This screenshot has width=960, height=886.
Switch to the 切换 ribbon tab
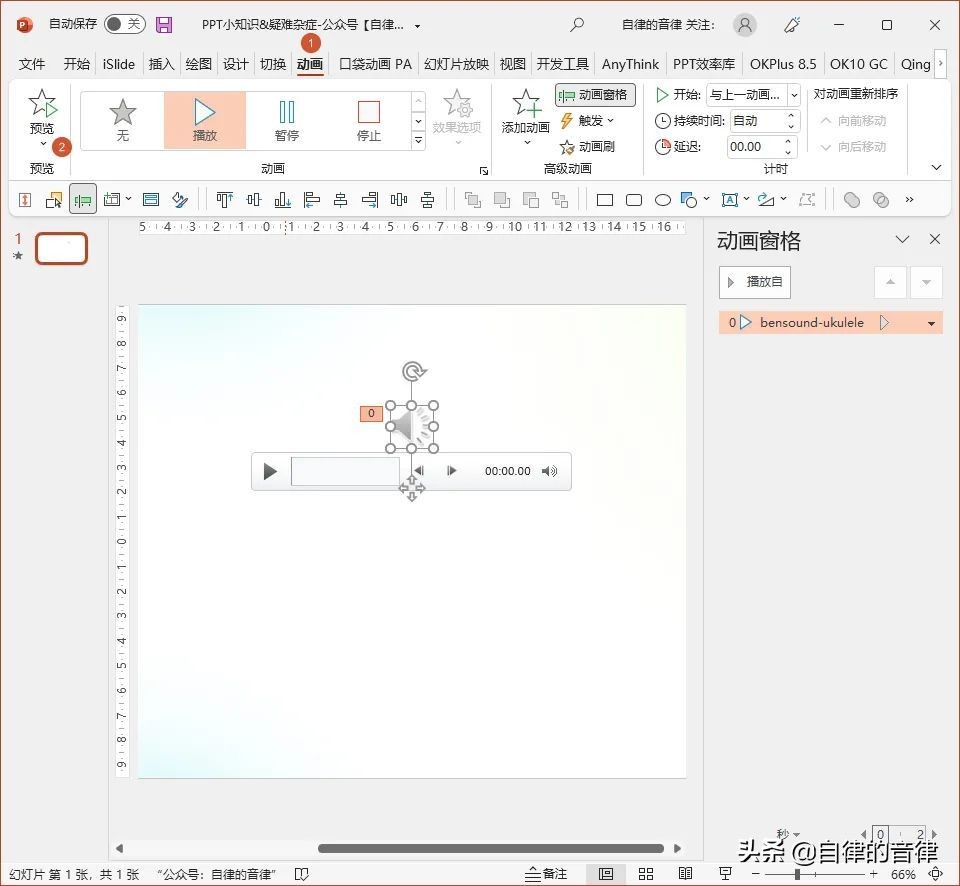271,63
